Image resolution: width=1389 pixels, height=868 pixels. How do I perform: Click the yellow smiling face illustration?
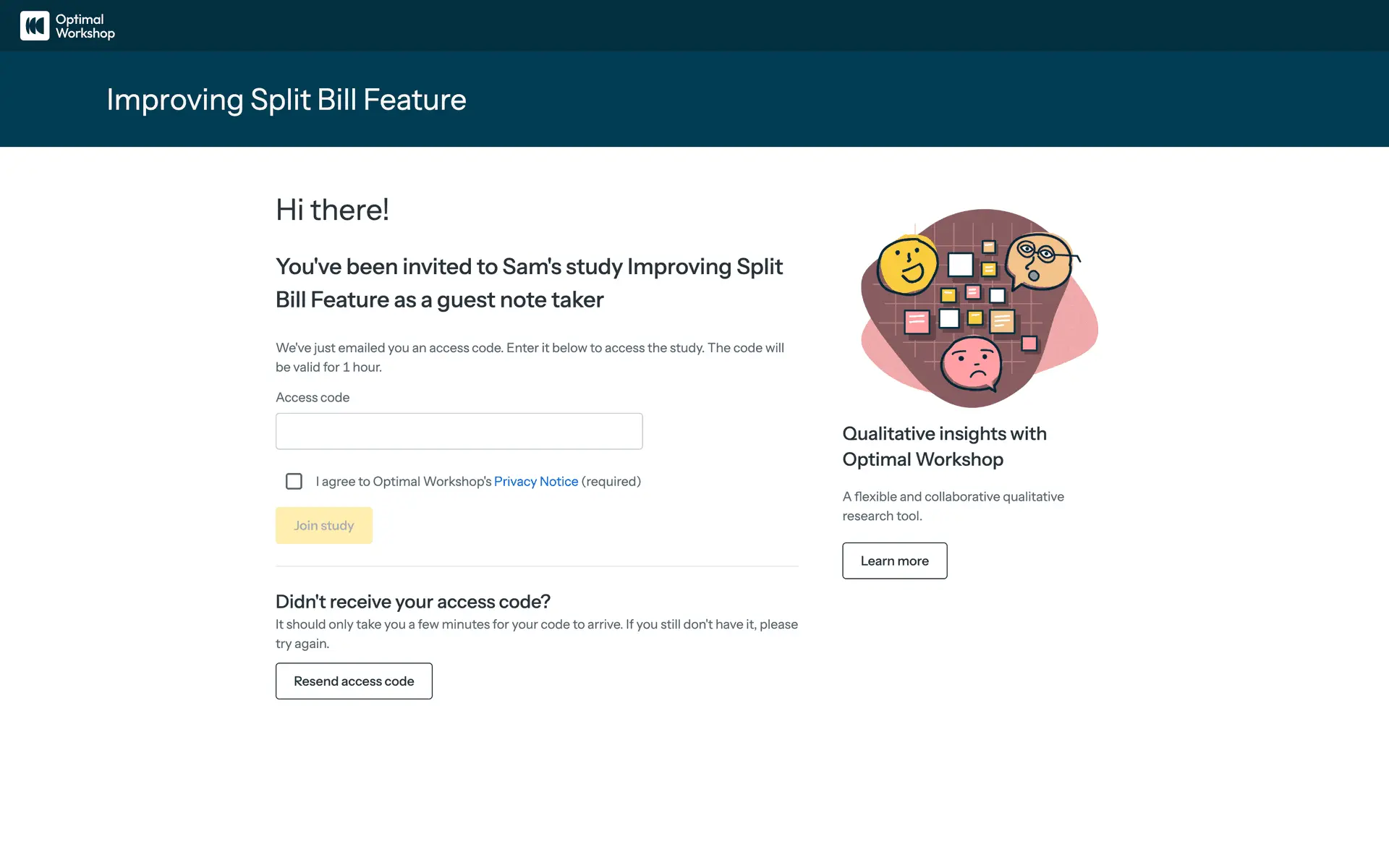point(907,265)
